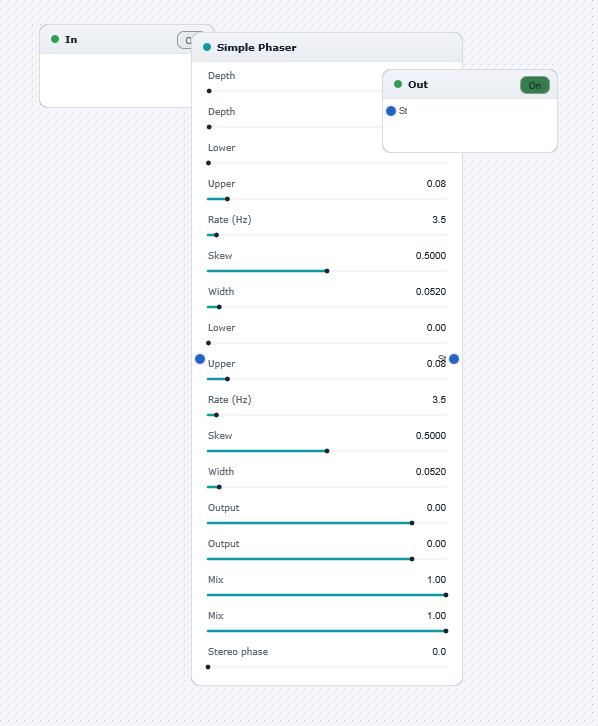Click the first Skew slider handle

pos(327,271)
